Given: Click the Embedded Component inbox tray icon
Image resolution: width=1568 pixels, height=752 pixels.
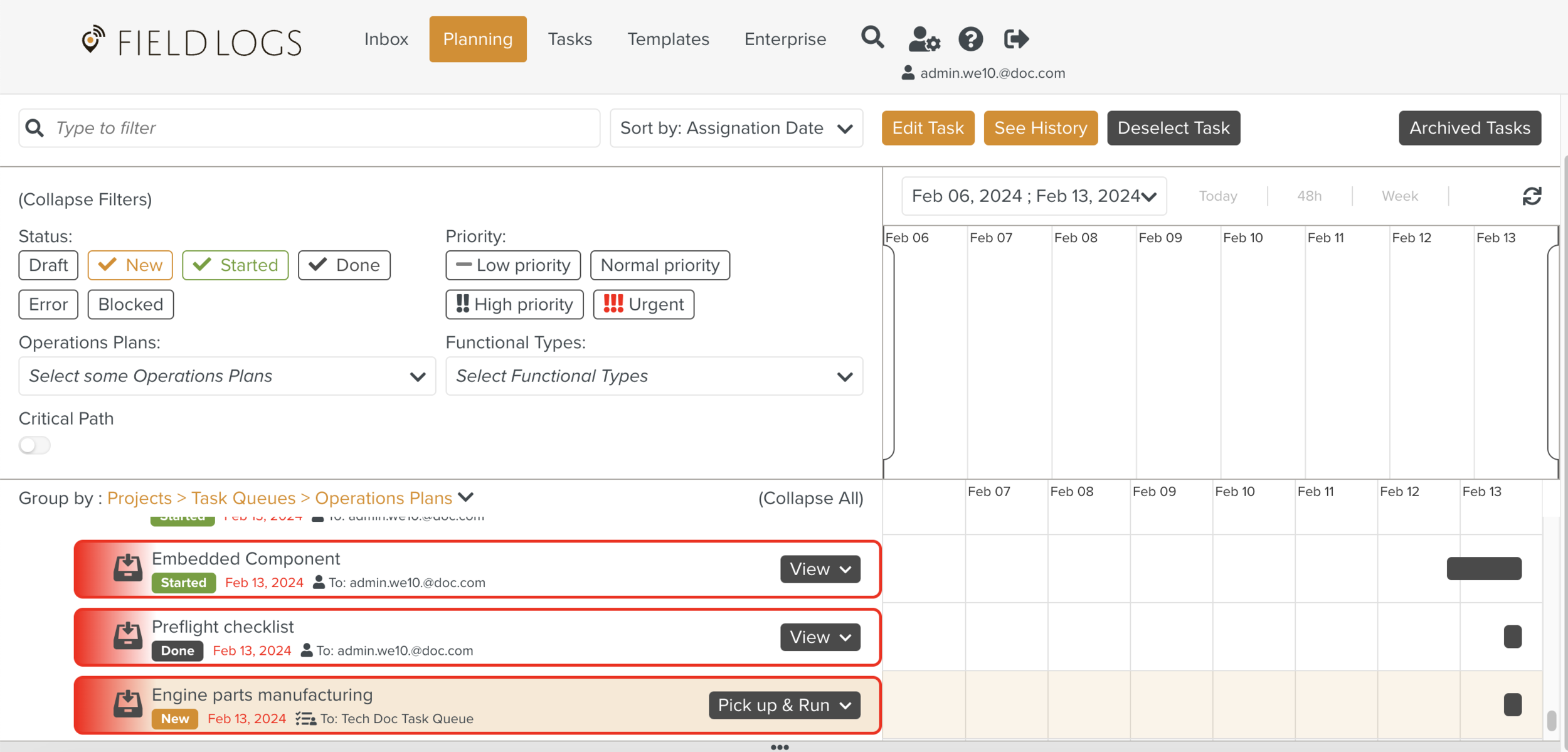Looking at the screenshot, I should click(x=127, y=568).
